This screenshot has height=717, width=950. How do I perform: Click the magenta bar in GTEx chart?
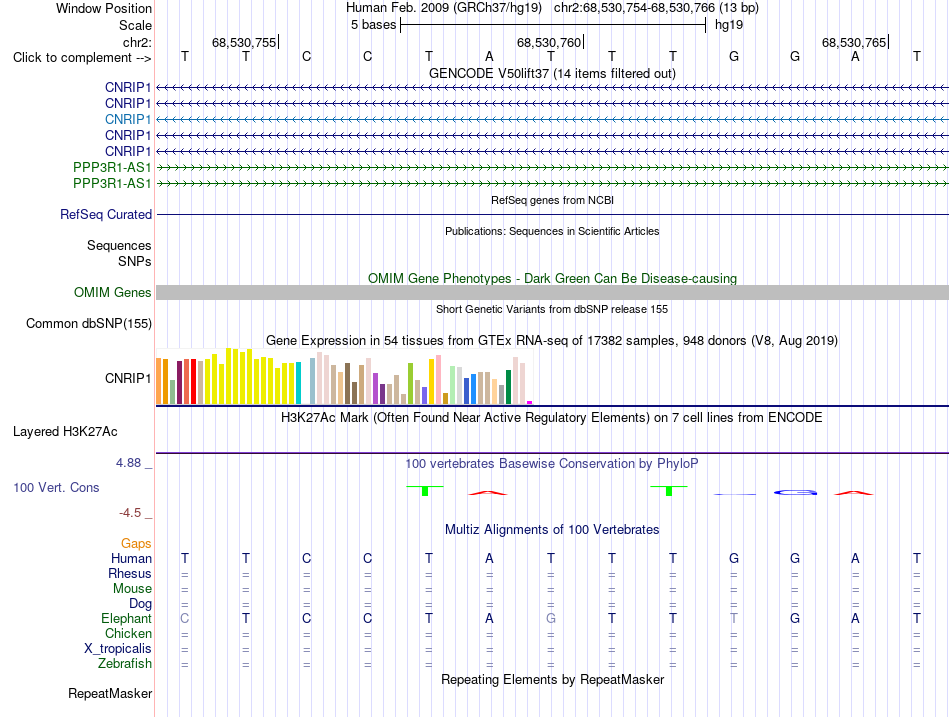pyautogui.click(x=530, y=402)
